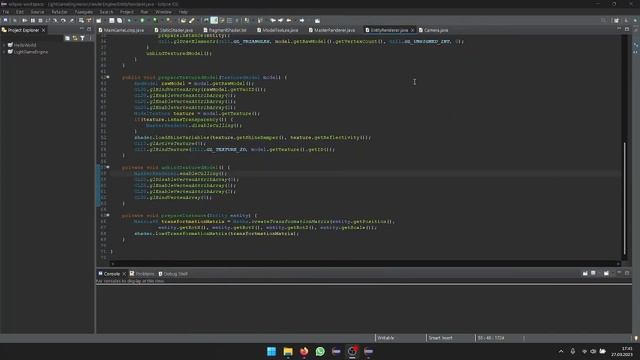Minimize the Project Explorer panel
Image resolution: width=640 pixels, height=360 pixels.
click(82, 29)
